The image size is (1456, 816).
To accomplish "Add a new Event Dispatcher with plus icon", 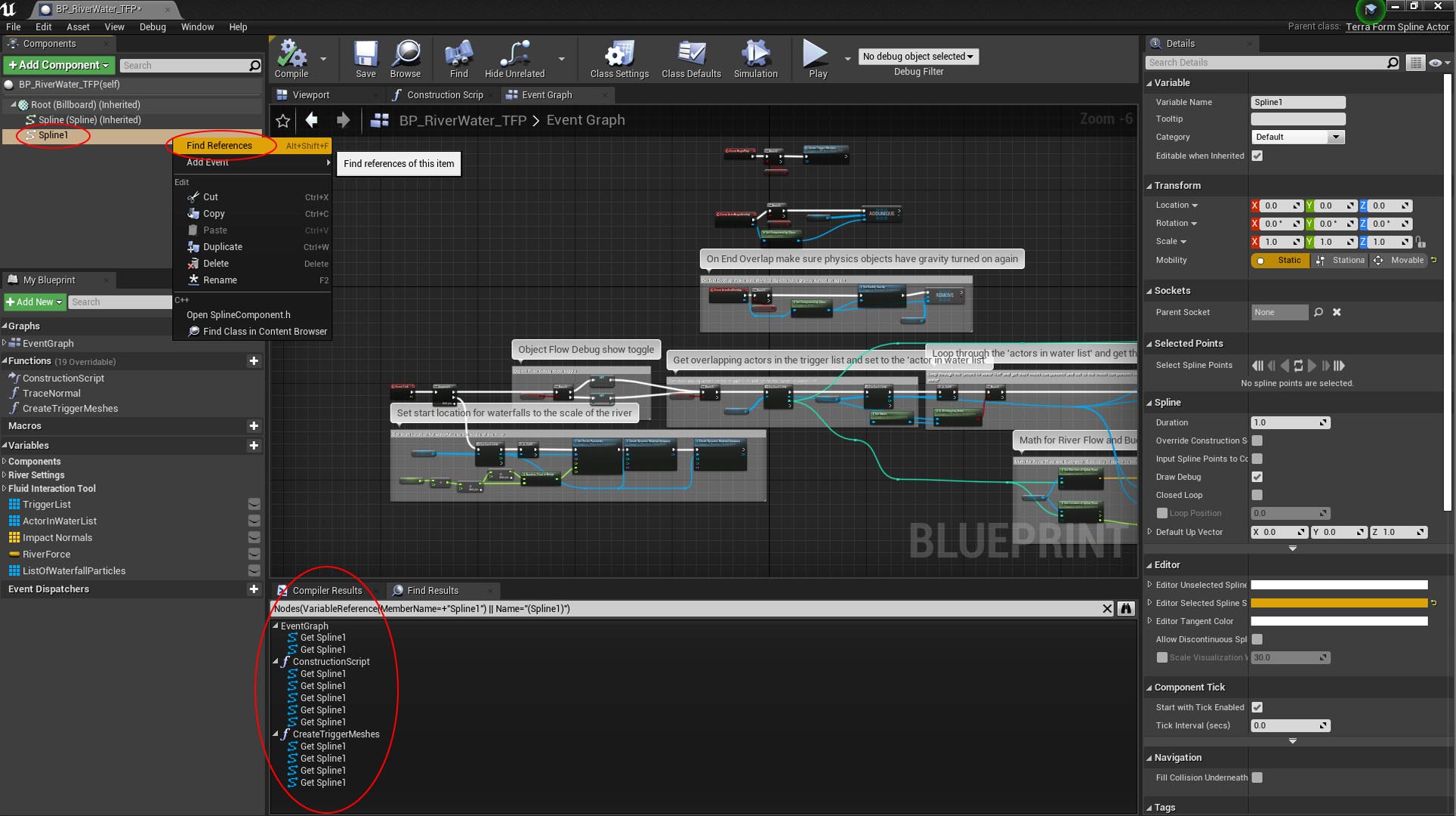I will pos(254,589).
